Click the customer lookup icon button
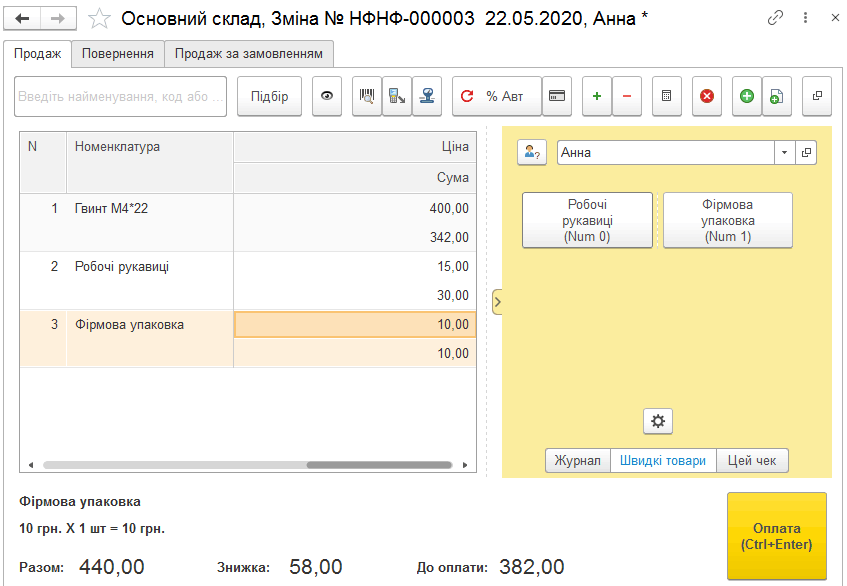847x586 pixels. pyautogui.click(x=532, y=152)
